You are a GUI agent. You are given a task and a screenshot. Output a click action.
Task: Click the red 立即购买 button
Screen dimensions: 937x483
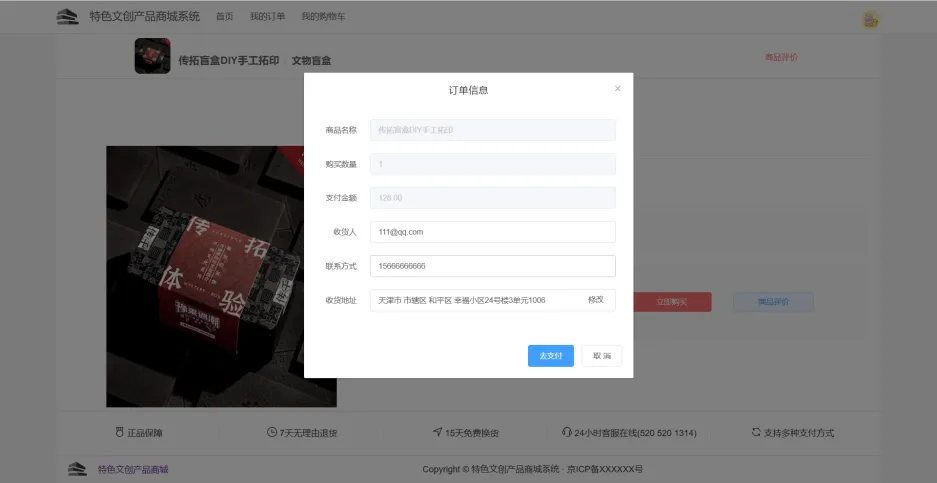tap(671, 301)
